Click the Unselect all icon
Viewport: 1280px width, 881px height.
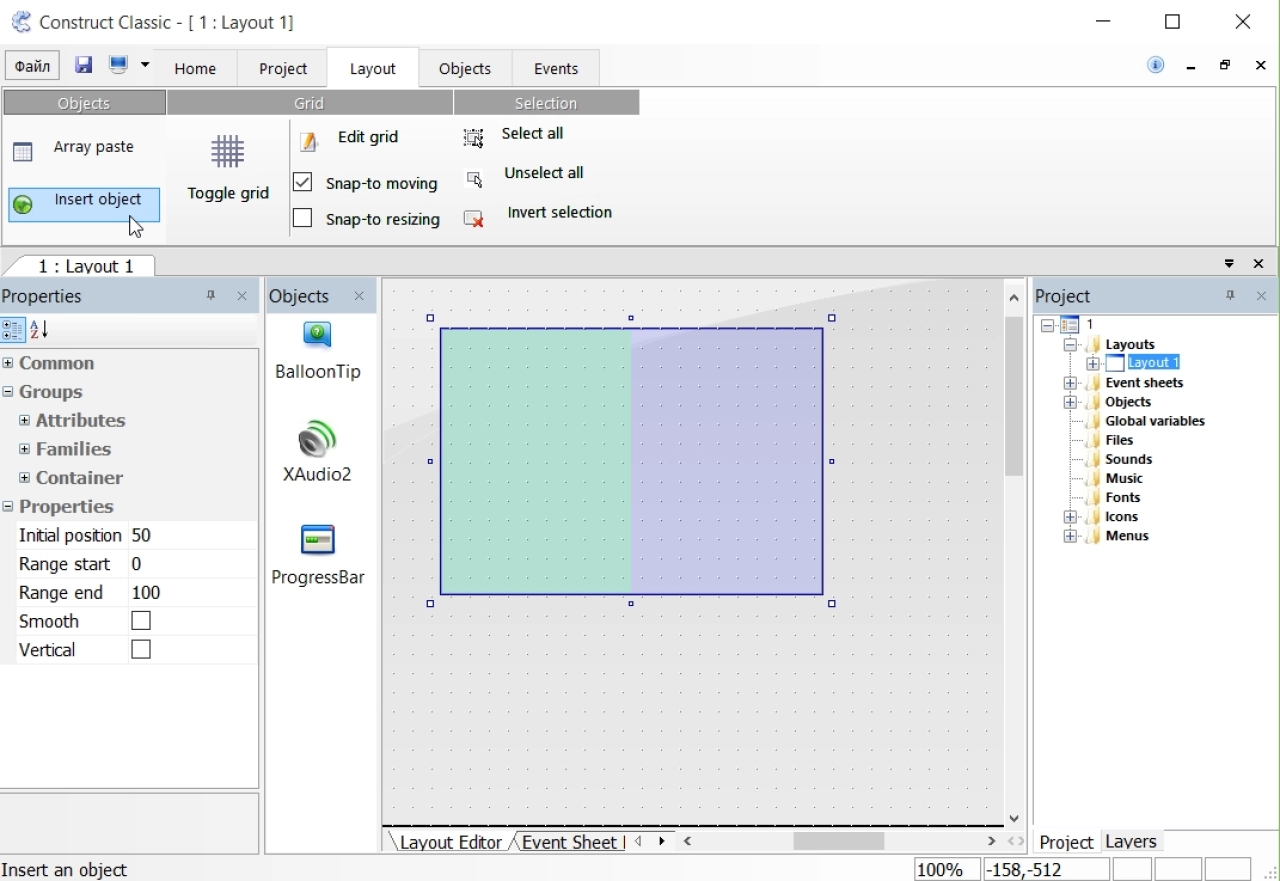(x=475, y=179)
